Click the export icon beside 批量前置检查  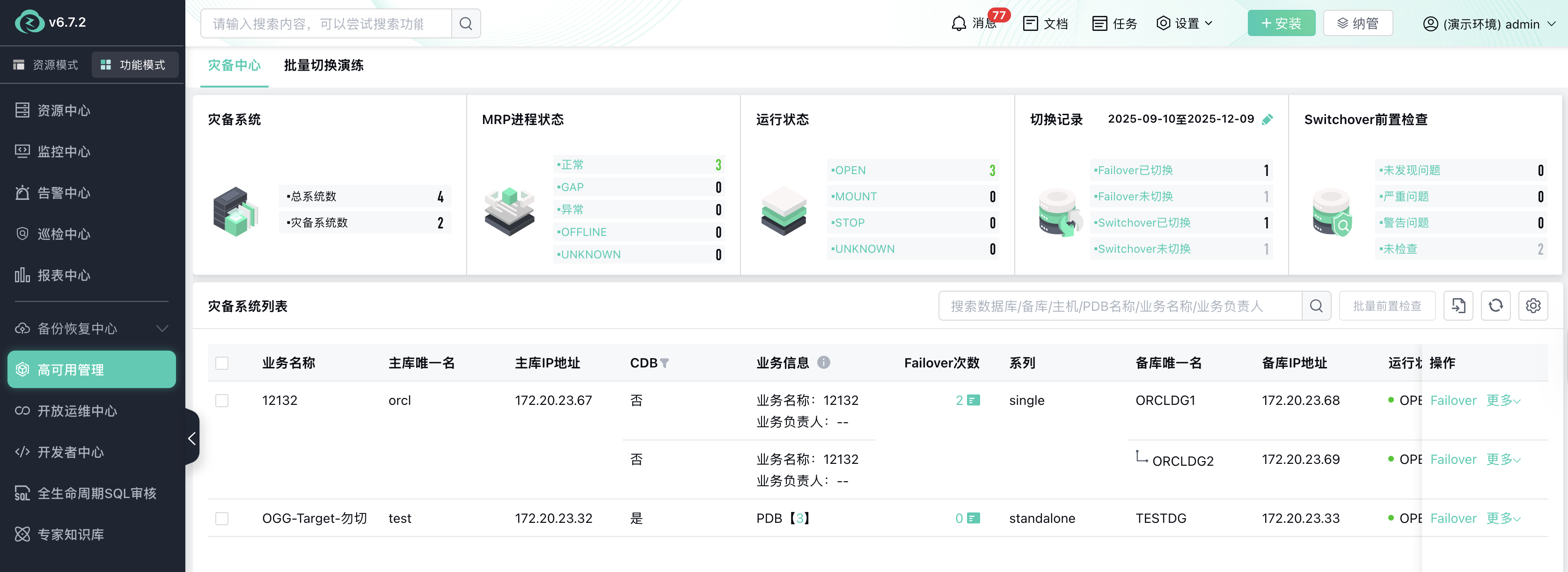pos(1458,306)
